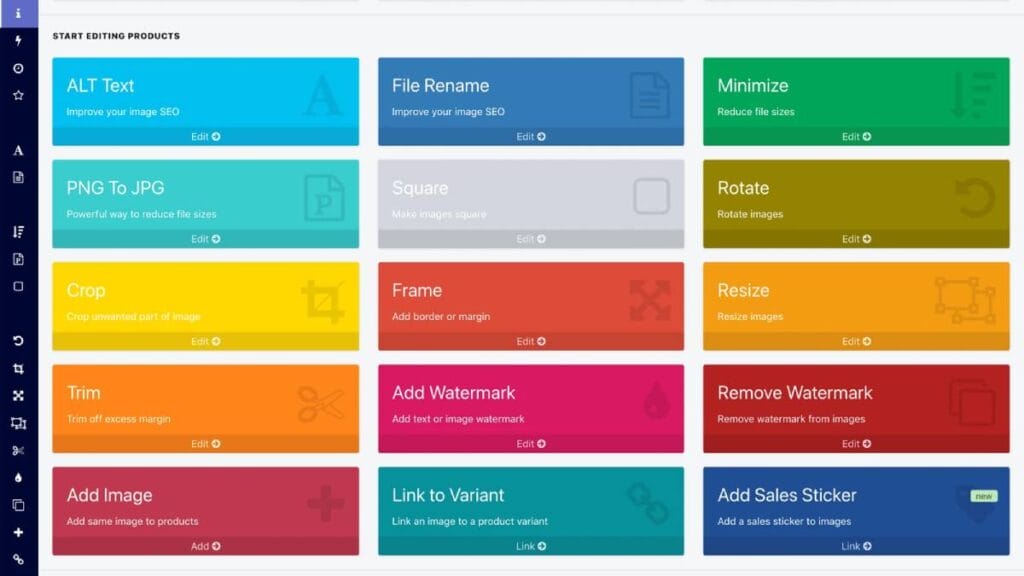Click Link on the Link to Variant card

tap(530, 546)
